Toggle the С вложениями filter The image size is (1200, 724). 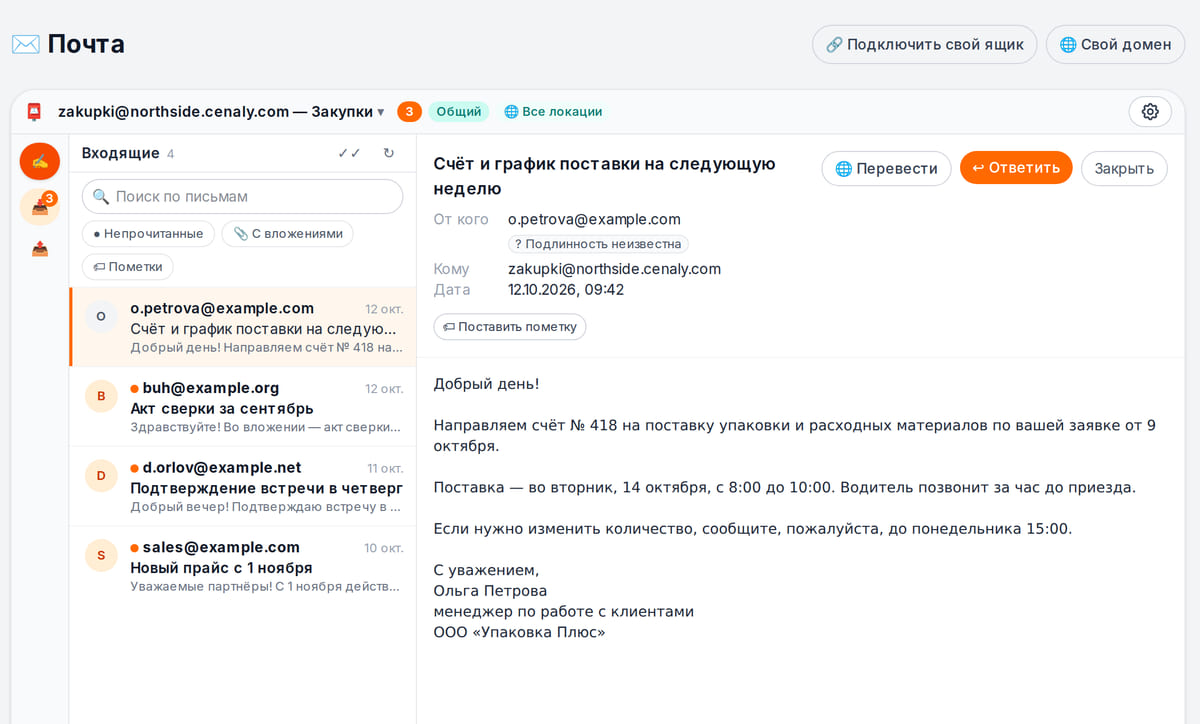tap(287, 234)
